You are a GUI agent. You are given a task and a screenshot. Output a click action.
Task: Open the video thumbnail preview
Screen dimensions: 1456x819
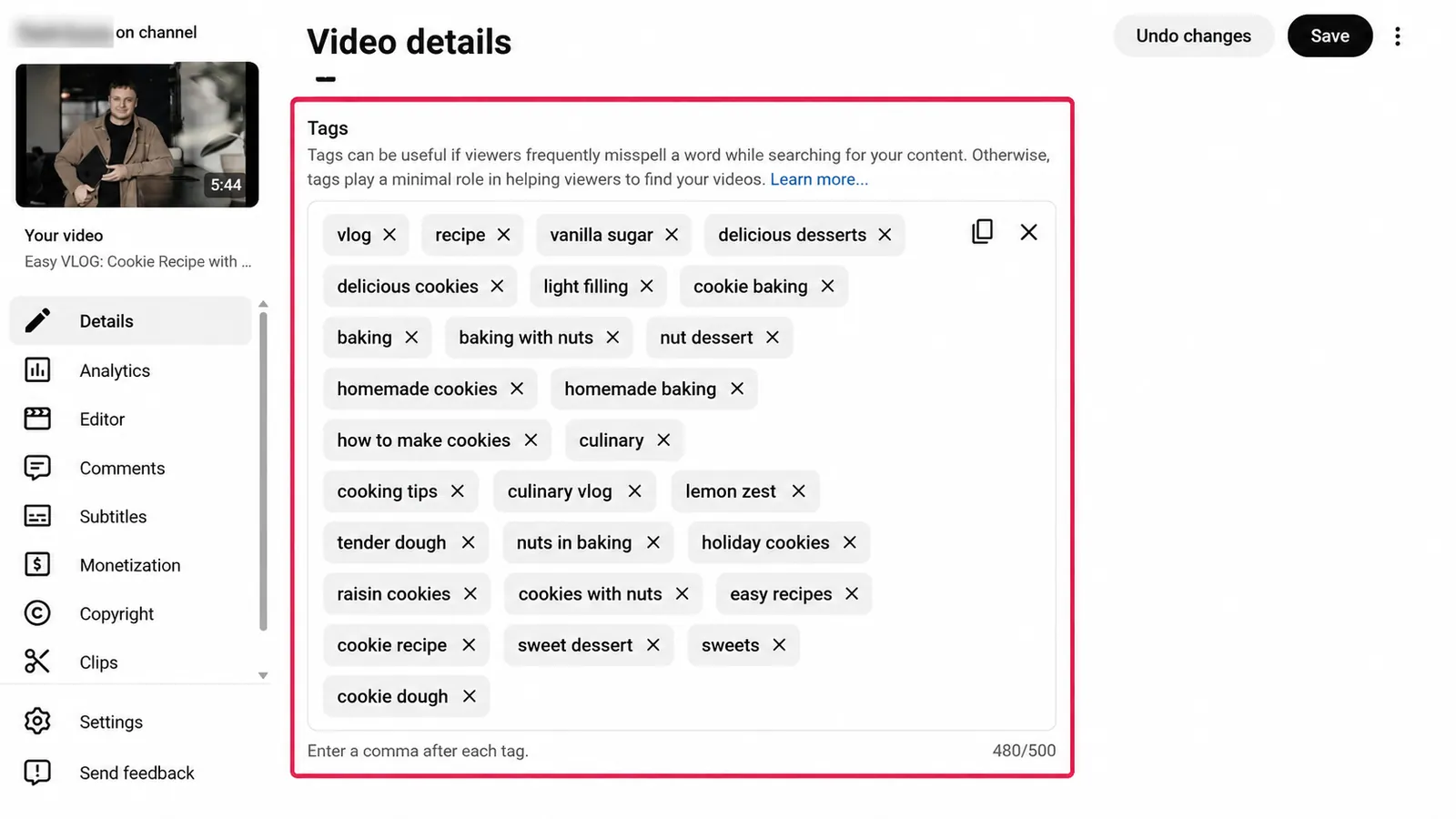tap(137, 135)
